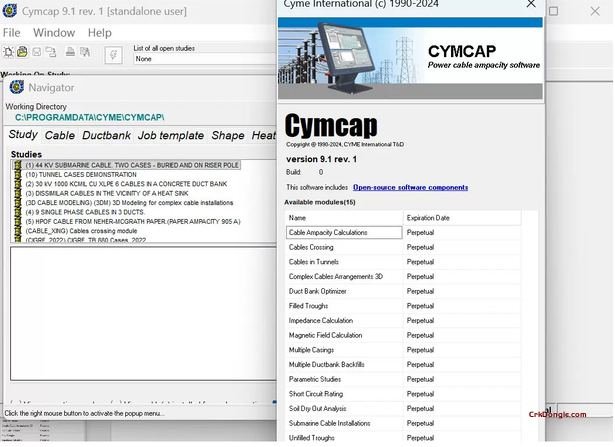Open the Help menu
This screenshot has width=615, height=447.
[100, 33]
